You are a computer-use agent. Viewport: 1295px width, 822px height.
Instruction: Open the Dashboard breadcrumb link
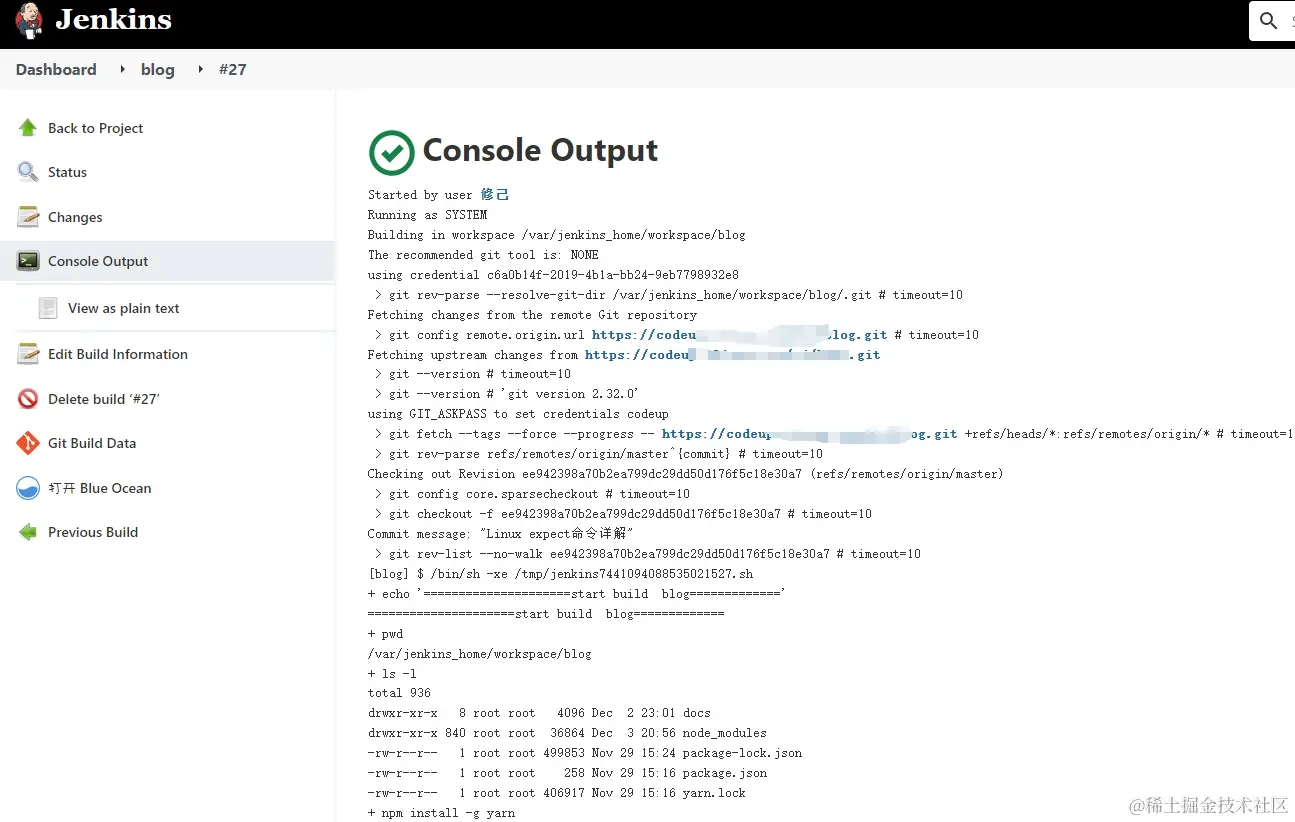point(56,69)
